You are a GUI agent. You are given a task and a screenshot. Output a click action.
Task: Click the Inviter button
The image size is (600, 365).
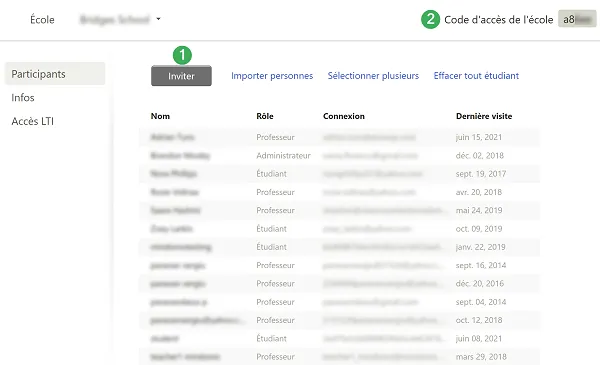181,76
